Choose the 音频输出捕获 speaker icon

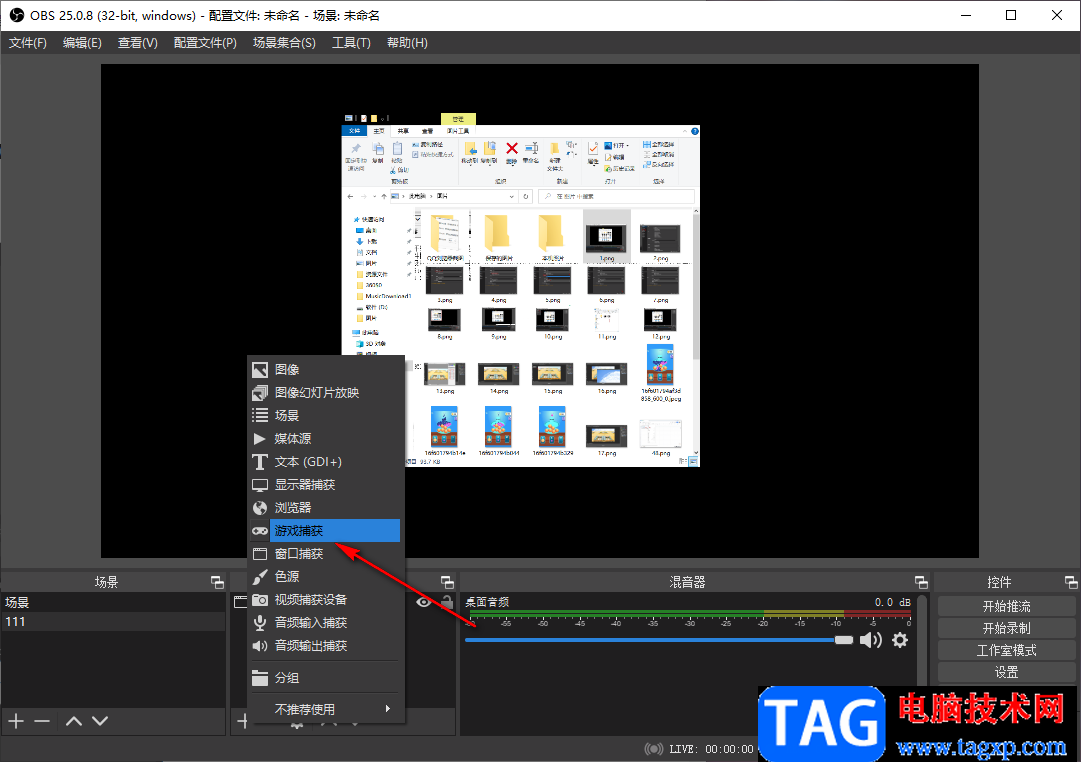tap(260, 645)
